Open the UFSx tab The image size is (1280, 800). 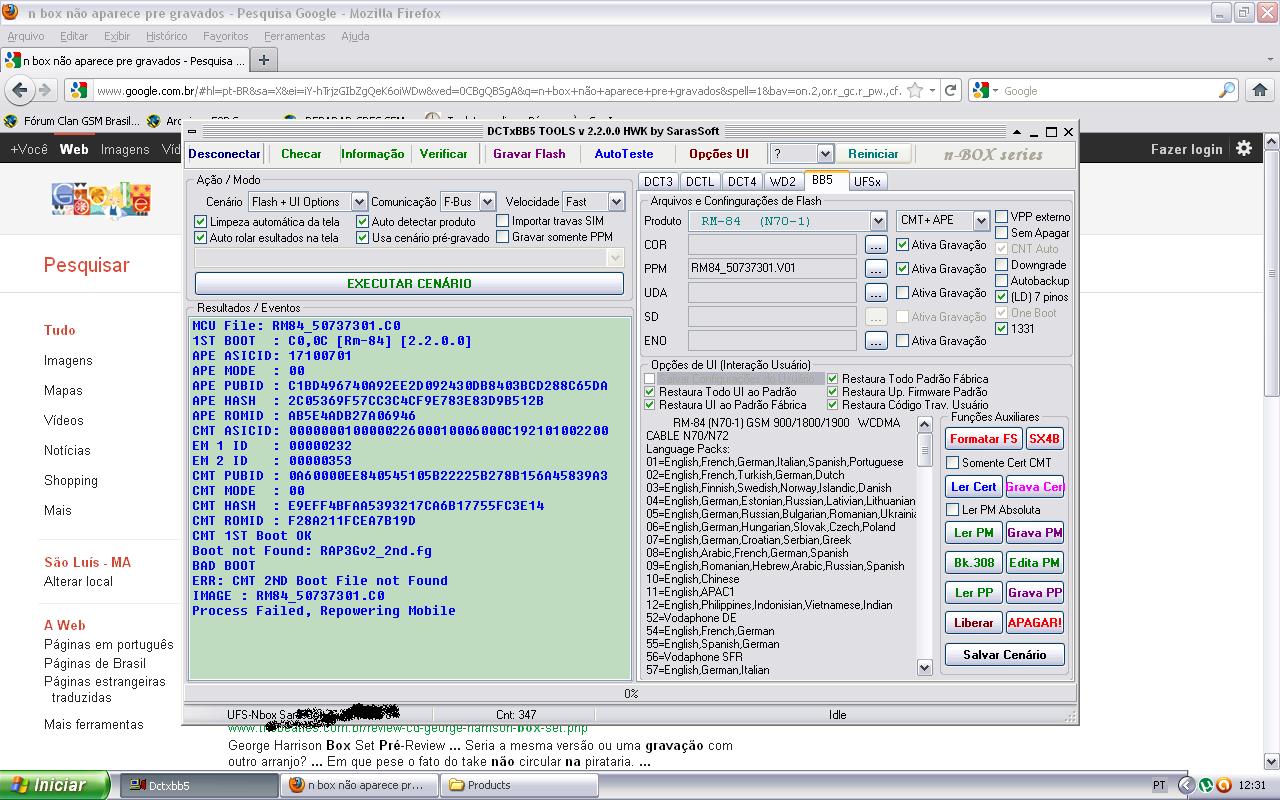click(867, 181)
